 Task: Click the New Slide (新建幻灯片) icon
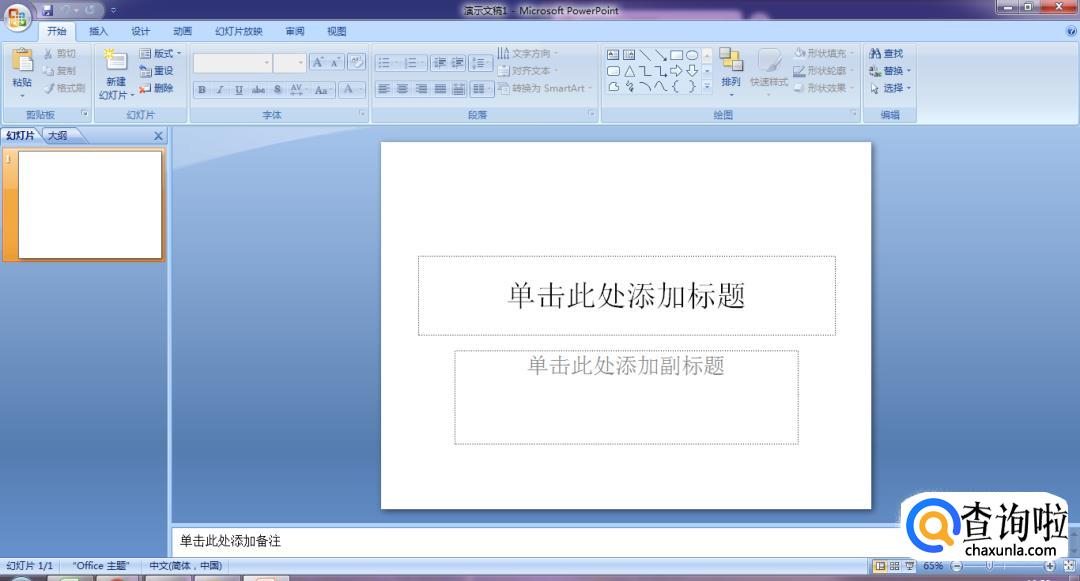(x=115, y=60)
